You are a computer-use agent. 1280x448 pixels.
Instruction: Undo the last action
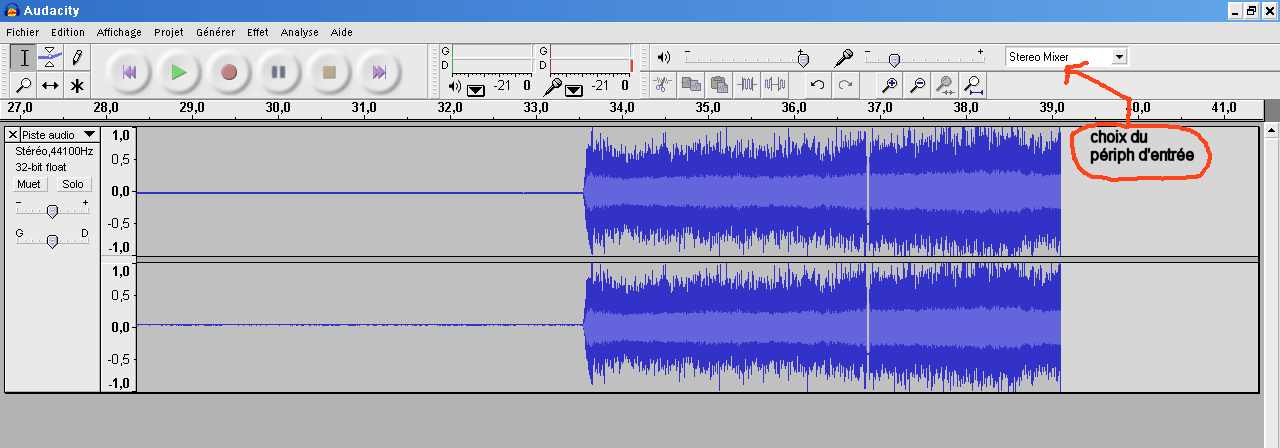point(818,85)
